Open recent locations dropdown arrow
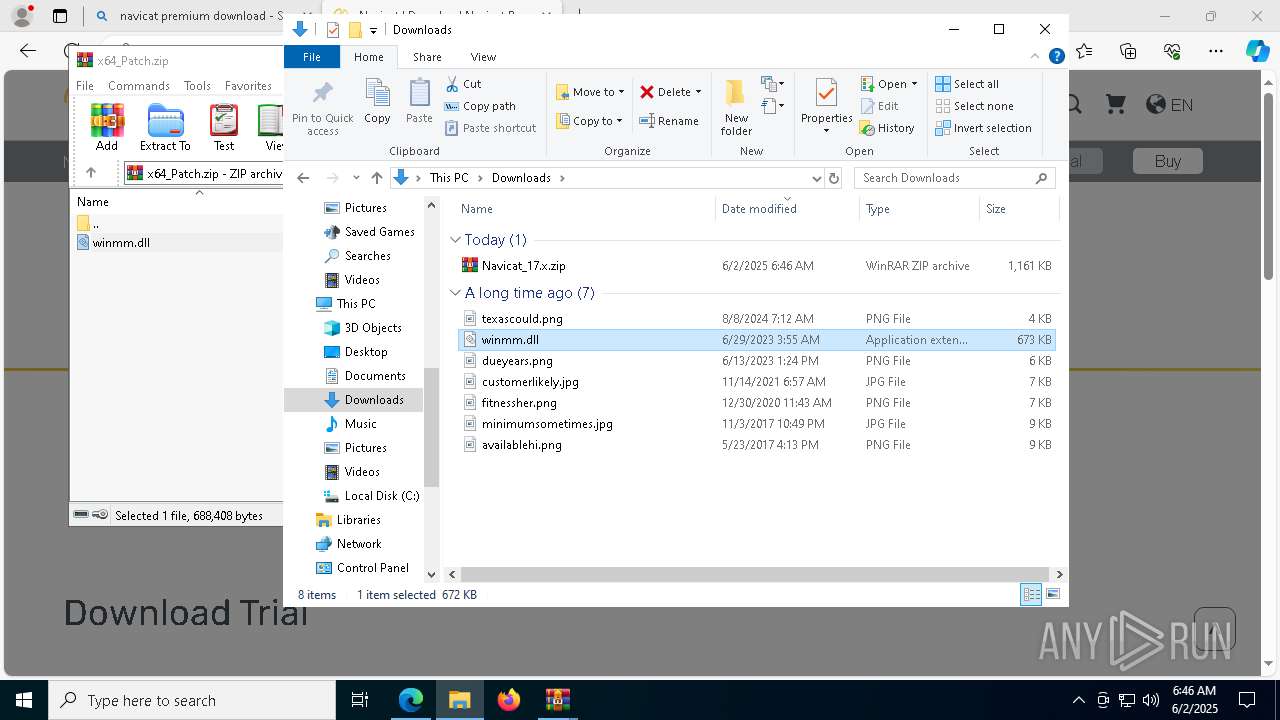 point(356,178)
